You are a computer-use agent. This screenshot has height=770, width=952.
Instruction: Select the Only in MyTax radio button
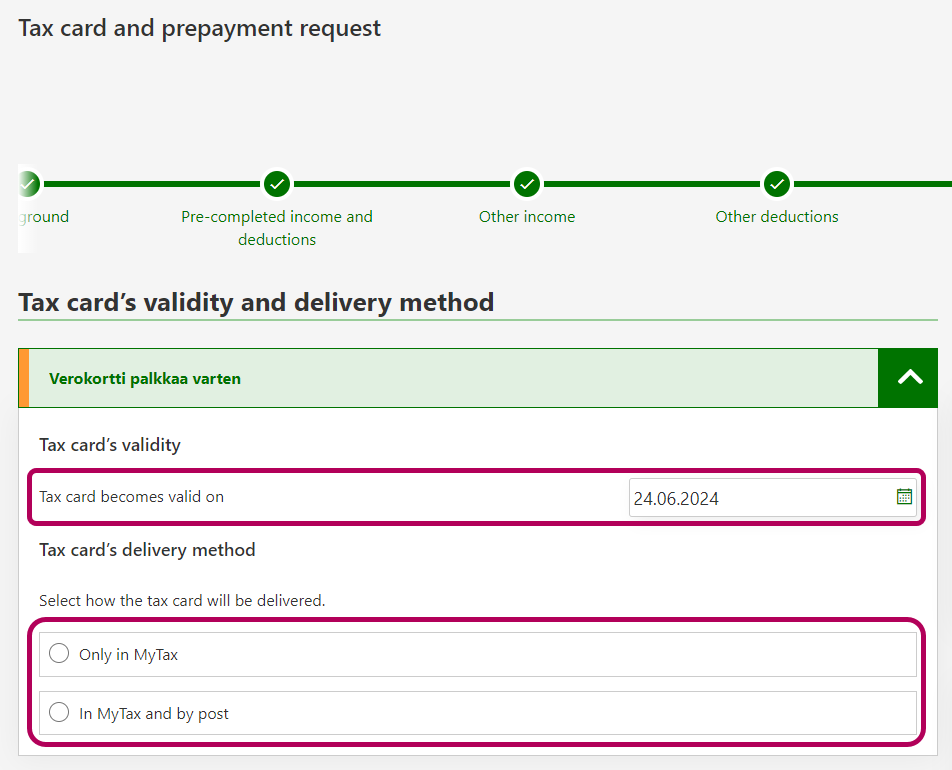tap(60, 654)
